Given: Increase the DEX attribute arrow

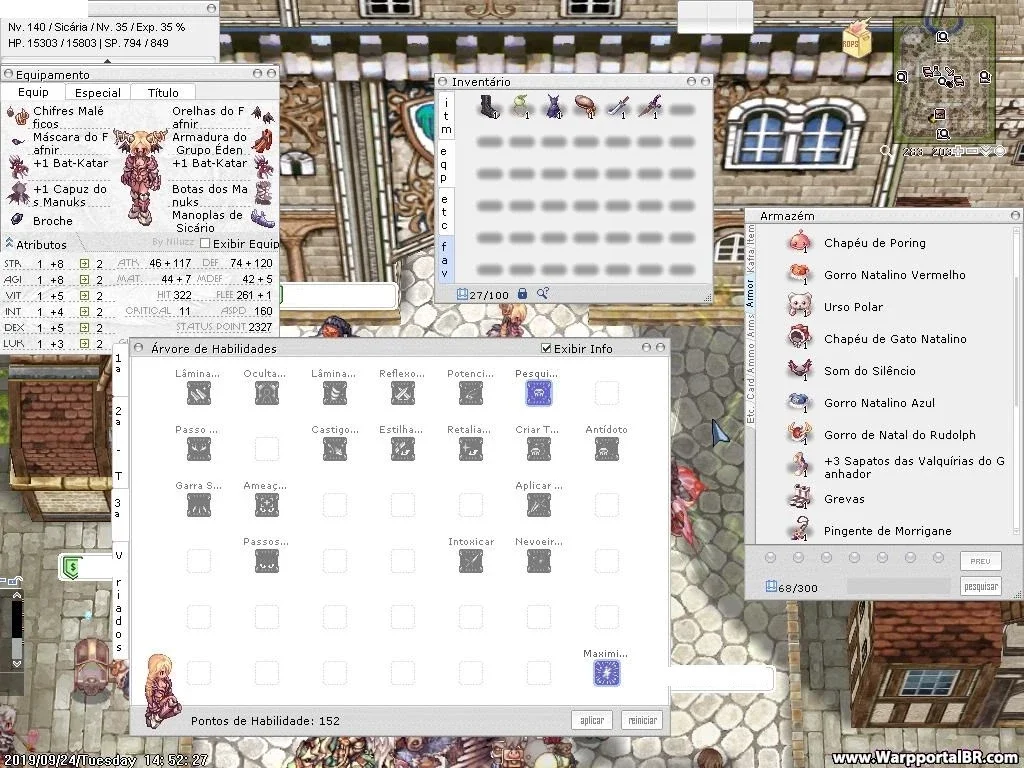Looking at the screenshot, I should pos(84,328).
